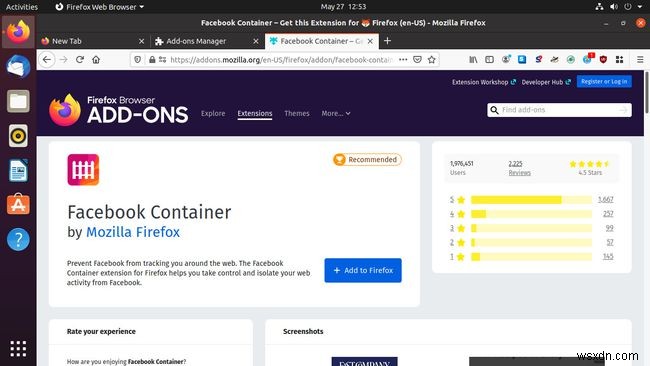
Task: Open page actions three-dot menu
Action: click(x=403, y=60)
